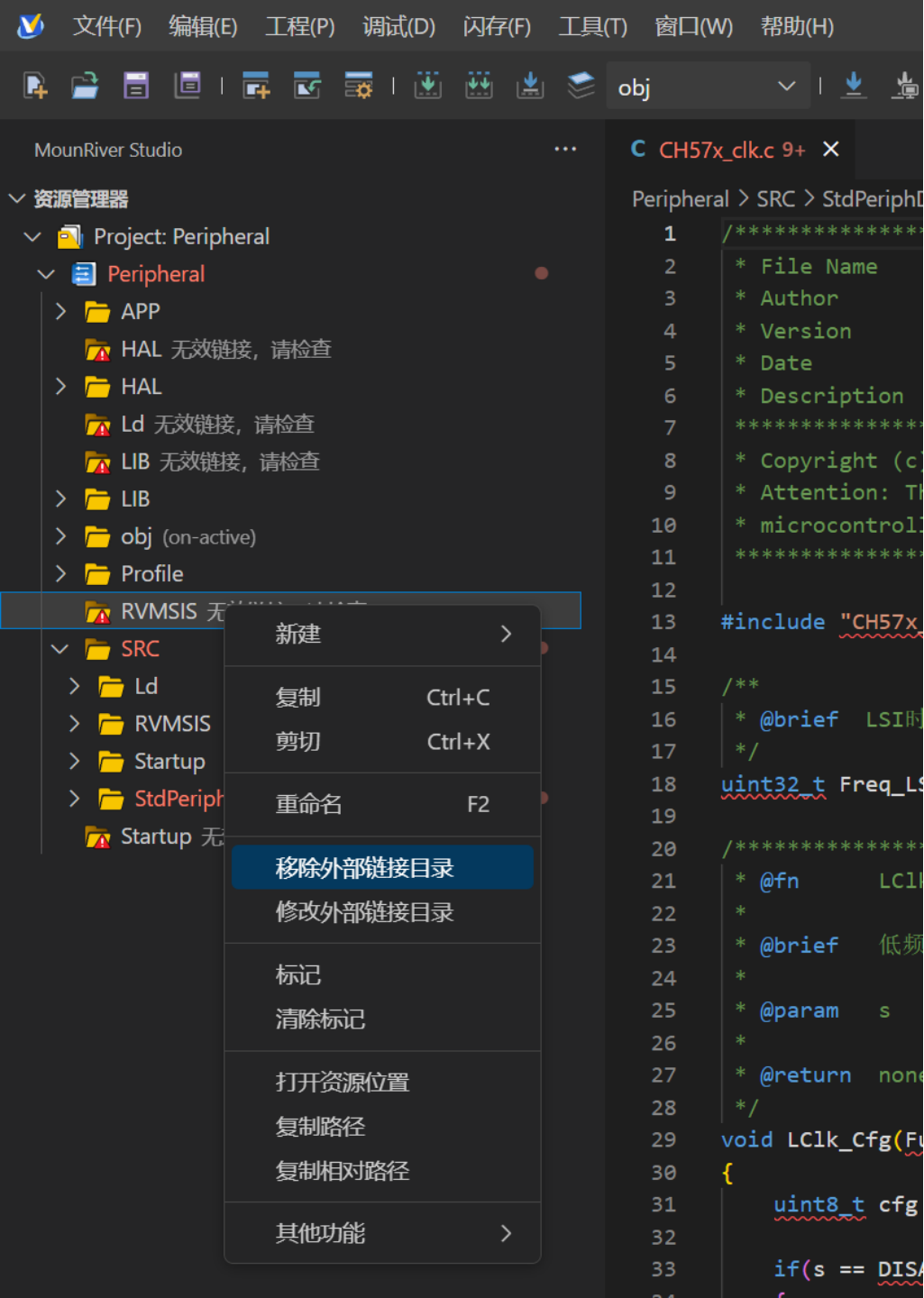Close the CH57x_clk.c tab

[831, 149]
